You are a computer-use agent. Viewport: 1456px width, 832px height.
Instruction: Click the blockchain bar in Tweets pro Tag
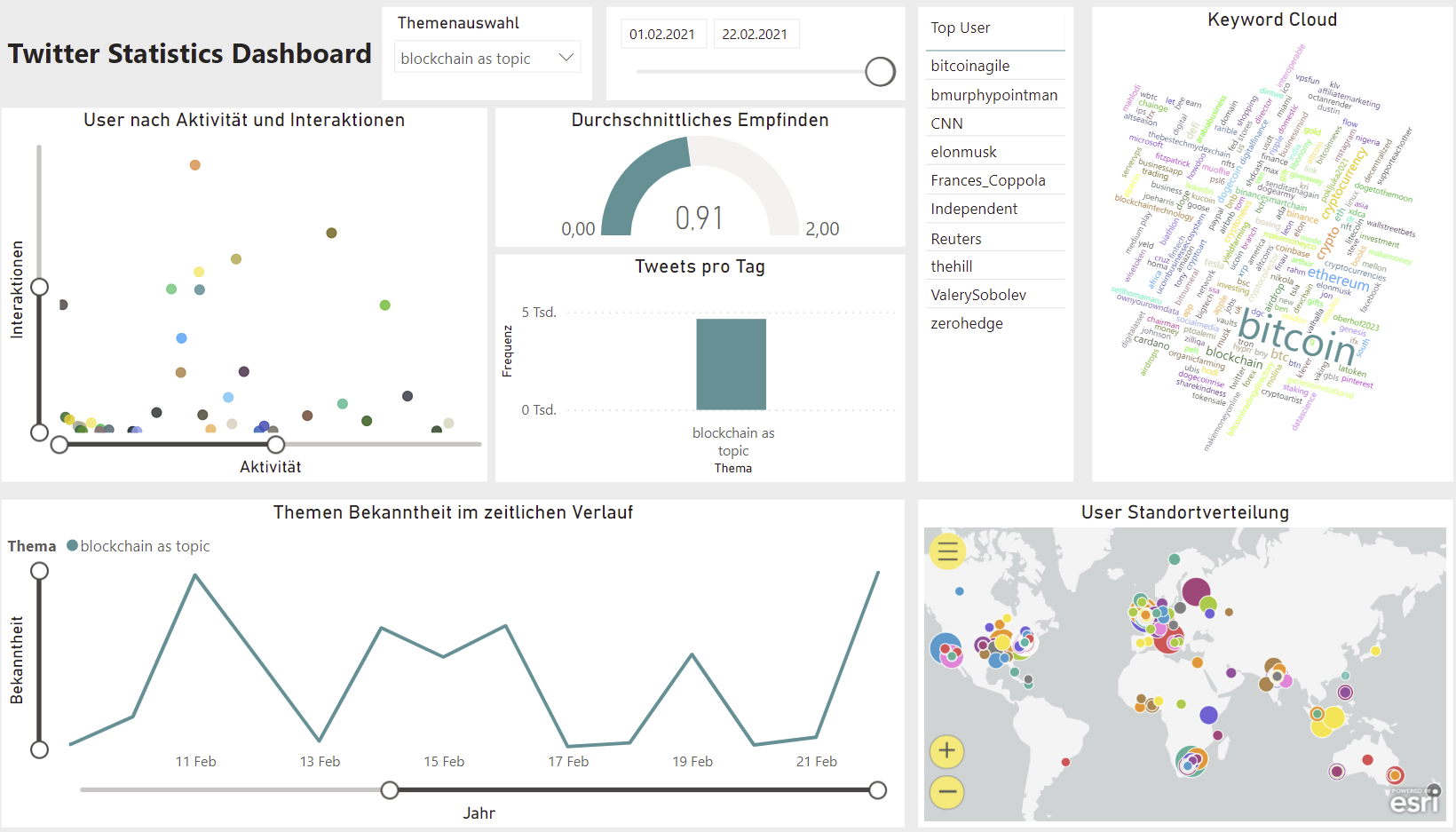(x=731, y=364)
